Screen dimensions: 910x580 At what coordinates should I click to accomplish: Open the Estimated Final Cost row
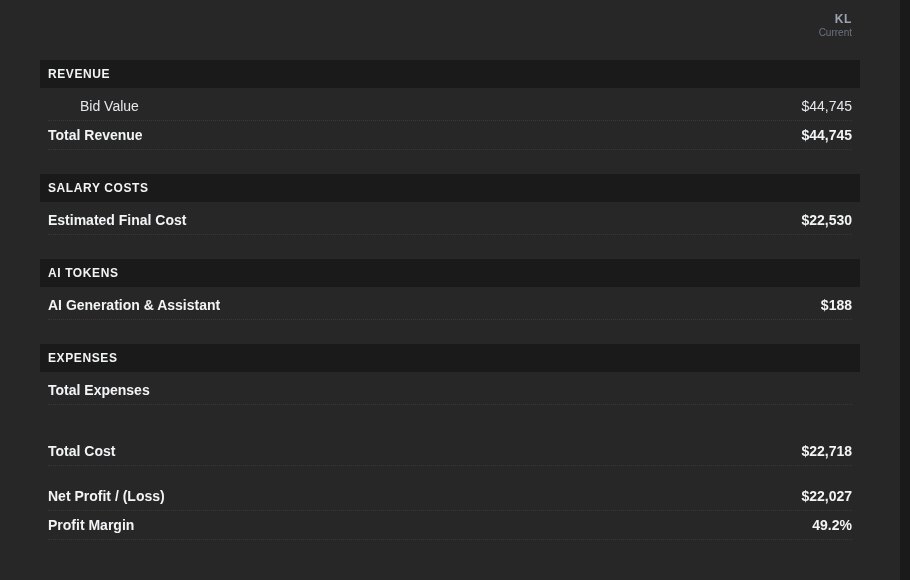coord(450,220)
